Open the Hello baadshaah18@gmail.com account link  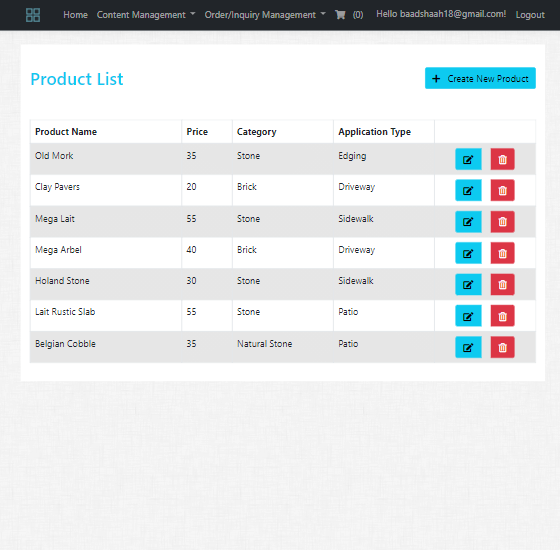point(441,14)
